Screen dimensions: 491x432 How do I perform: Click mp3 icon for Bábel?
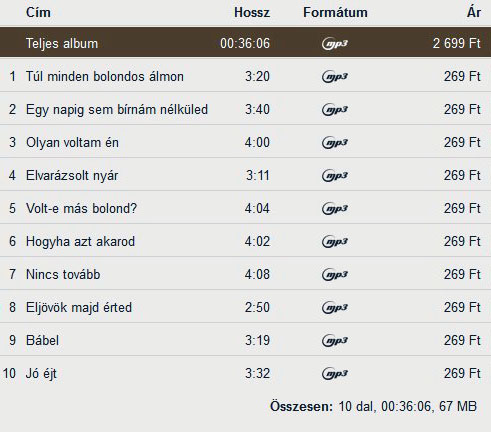pos(335,341)
